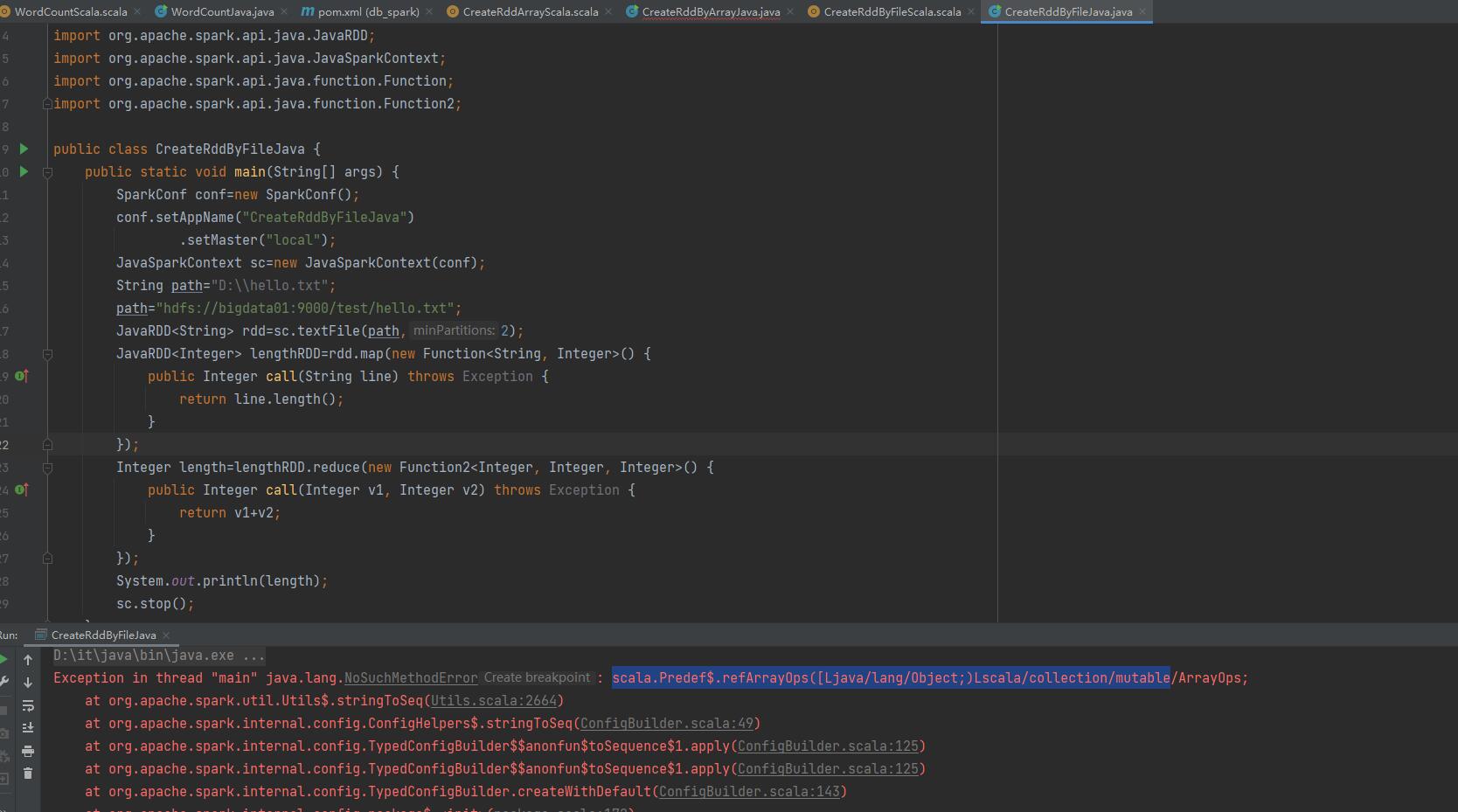Image resolution: width=1458 pixels, height=812 pixels.
Task: Toggle scroll-to-end in the Run console
Action: coord(28,728)
